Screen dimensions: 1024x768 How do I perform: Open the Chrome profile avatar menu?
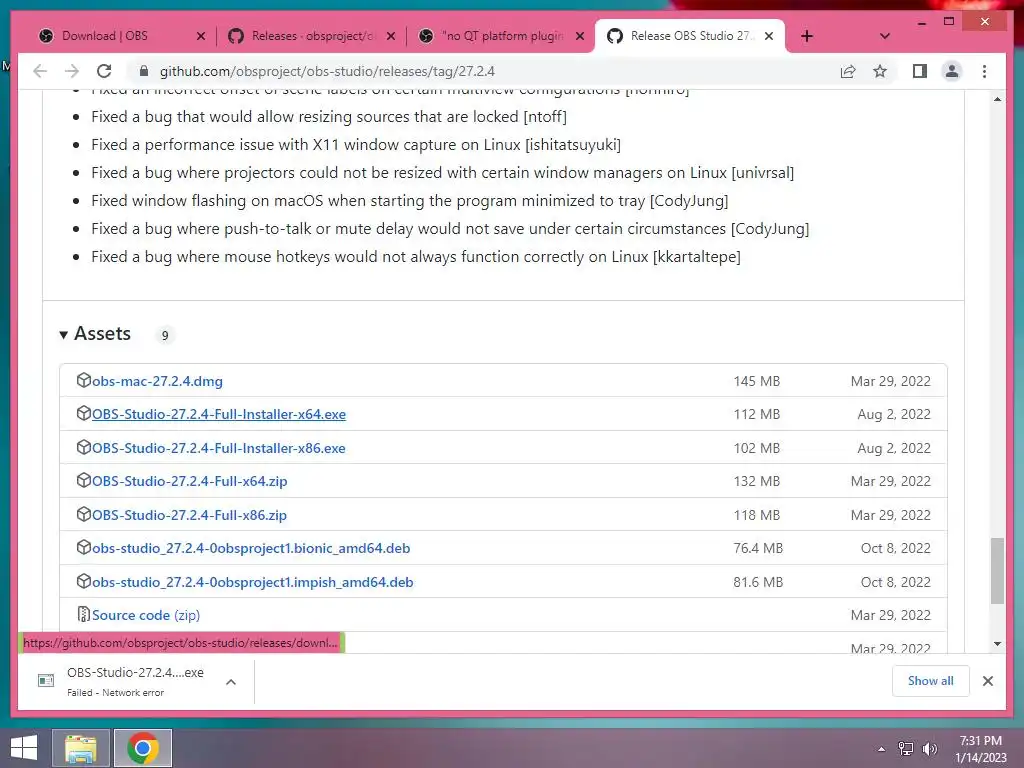(952, 71)
